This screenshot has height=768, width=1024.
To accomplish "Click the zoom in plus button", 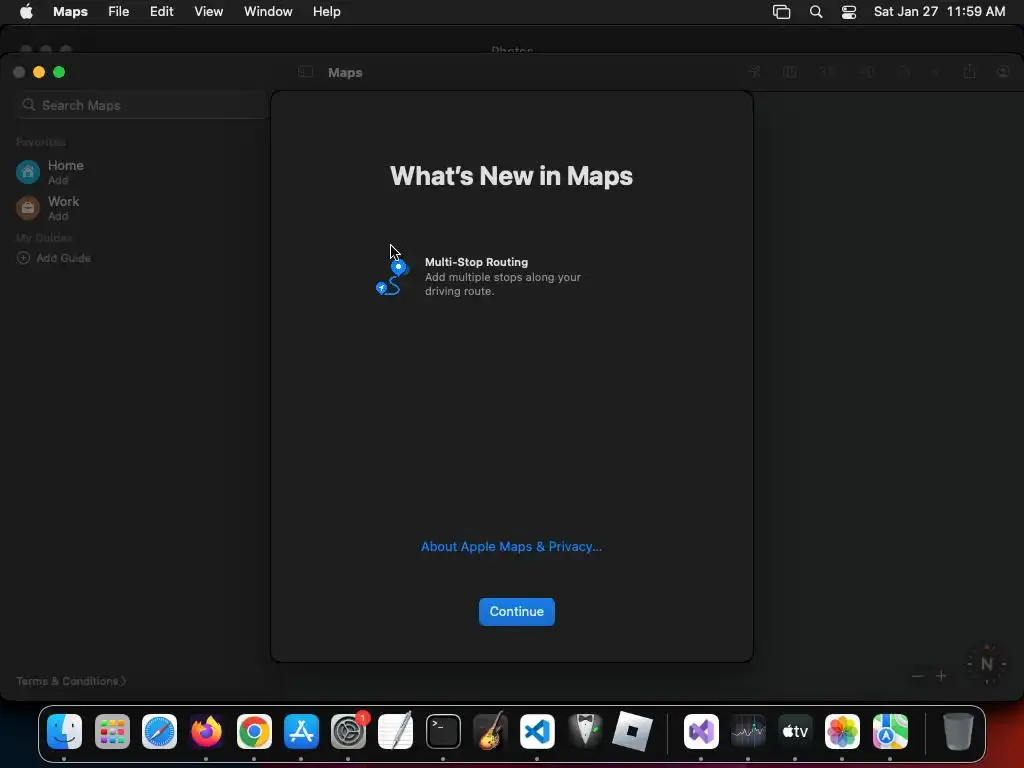I will tap(941, 676).
